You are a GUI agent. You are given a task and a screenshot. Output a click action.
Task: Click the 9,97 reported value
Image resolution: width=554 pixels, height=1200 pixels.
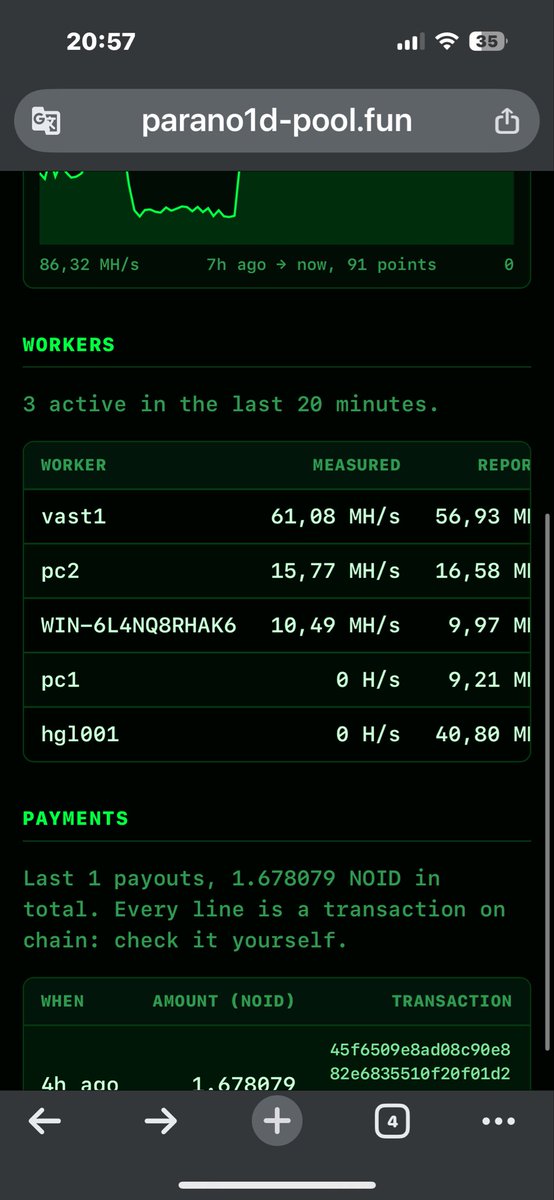coord(490,625)
